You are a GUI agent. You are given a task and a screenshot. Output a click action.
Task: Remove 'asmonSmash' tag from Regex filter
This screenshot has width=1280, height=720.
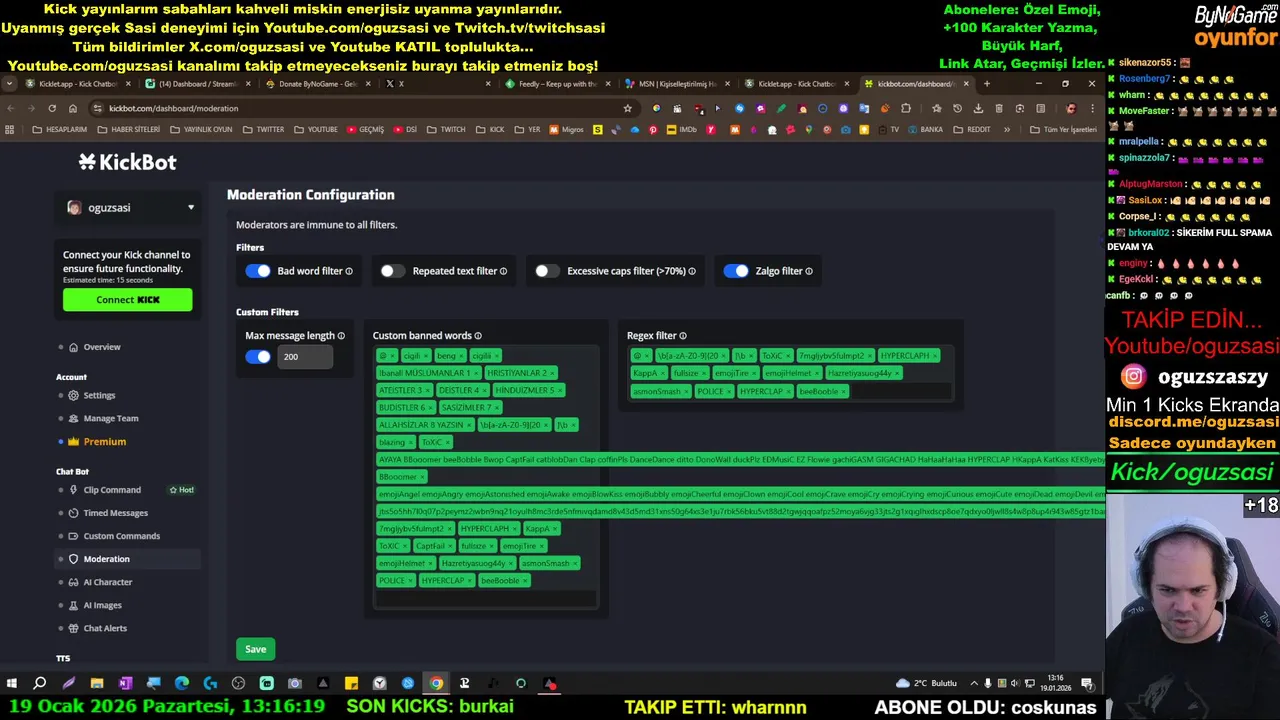(x=685, y=392)
